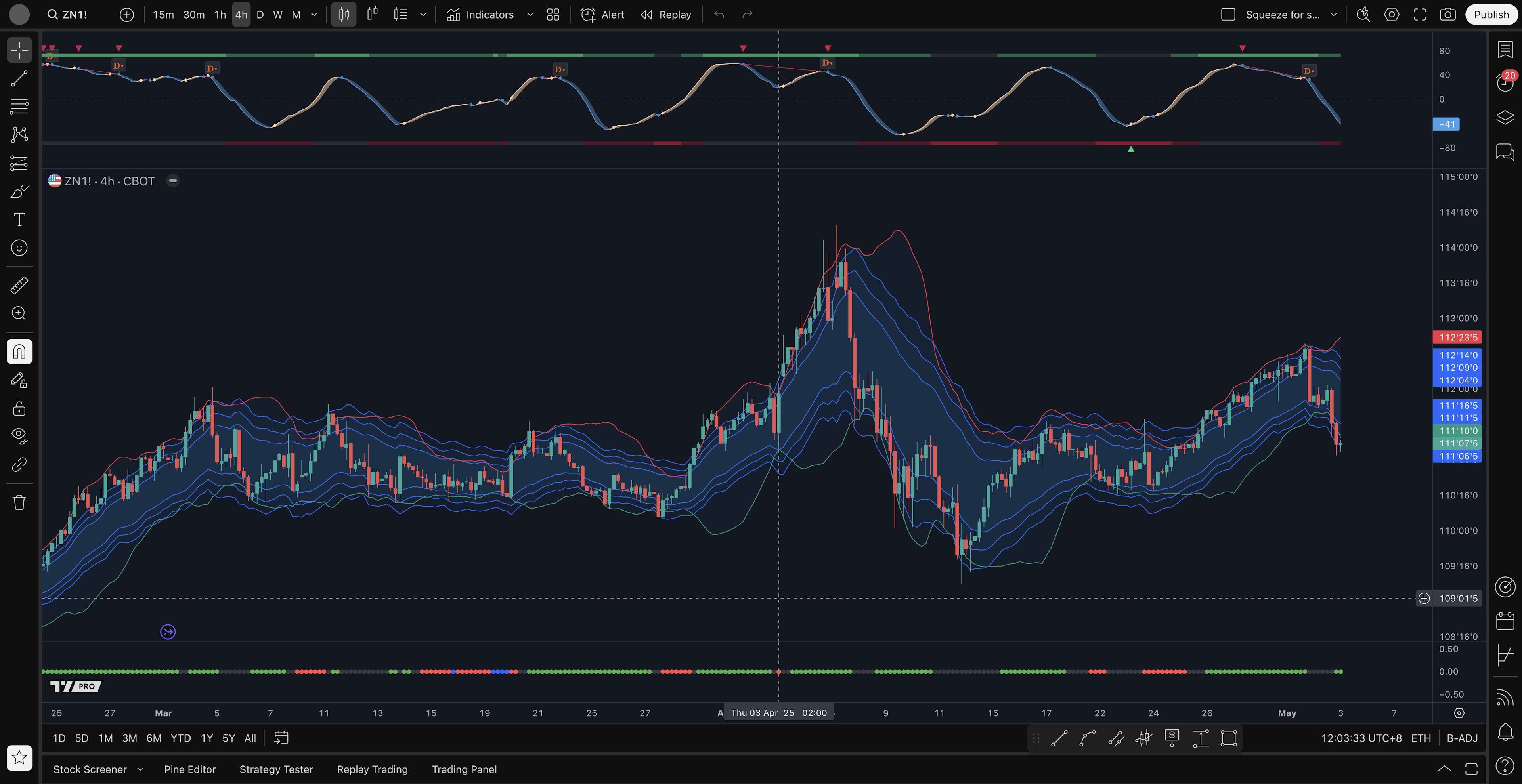
Task: Expand the Stock Screener dropdown
Action: click(x=140, y=769)
